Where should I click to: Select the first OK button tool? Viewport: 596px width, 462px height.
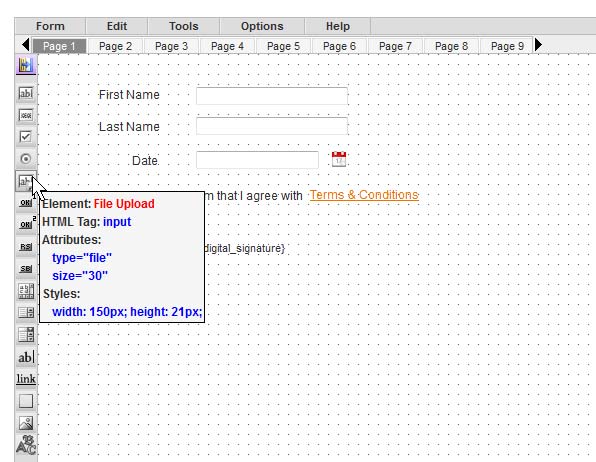click(x=26, y=203)
